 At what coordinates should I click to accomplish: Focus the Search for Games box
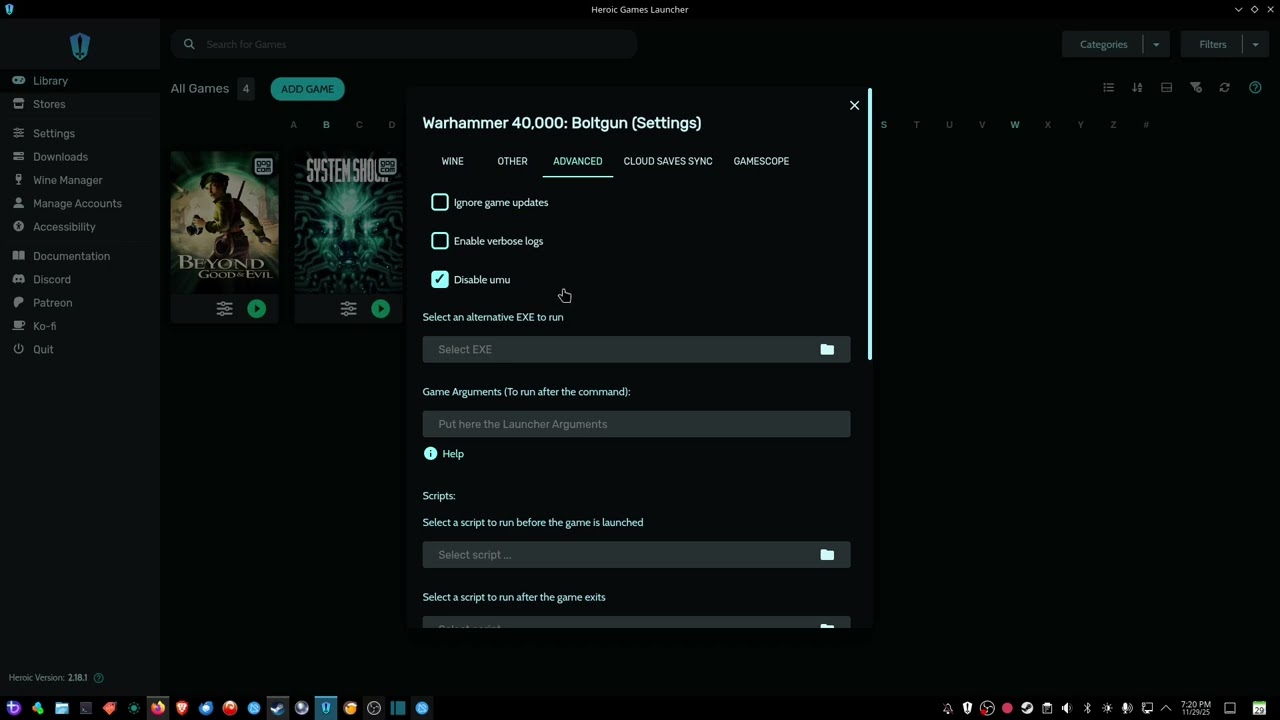click(404, 44)
